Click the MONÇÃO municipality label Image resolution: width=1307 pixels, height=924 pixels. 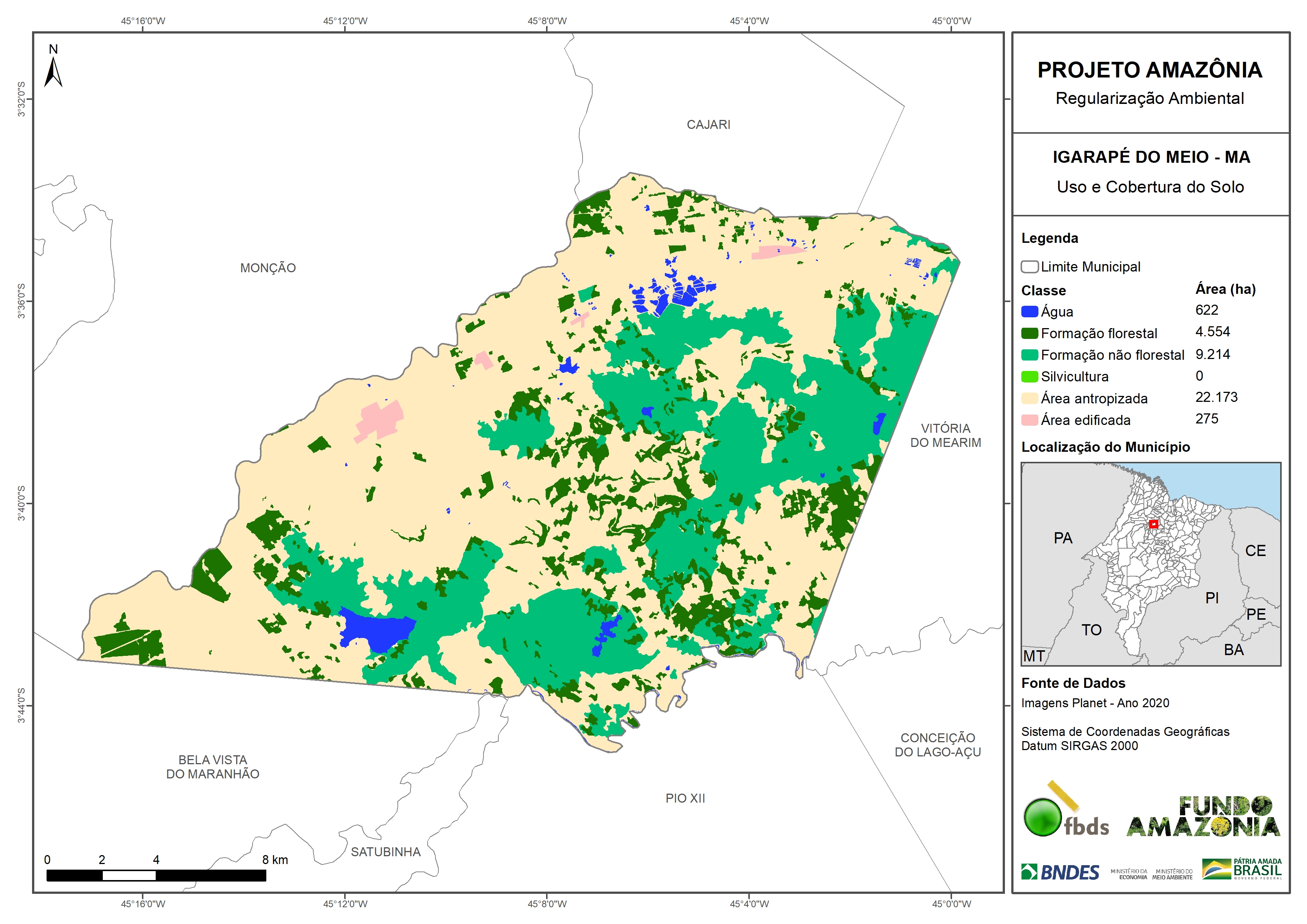(267, 268)
